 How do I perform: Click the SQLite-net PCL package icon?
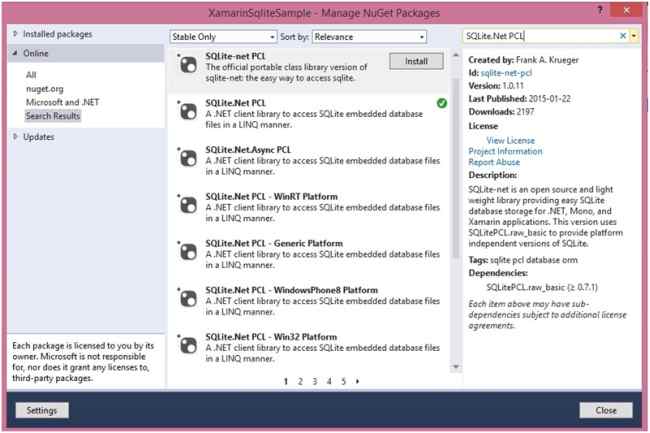(188, 65)
